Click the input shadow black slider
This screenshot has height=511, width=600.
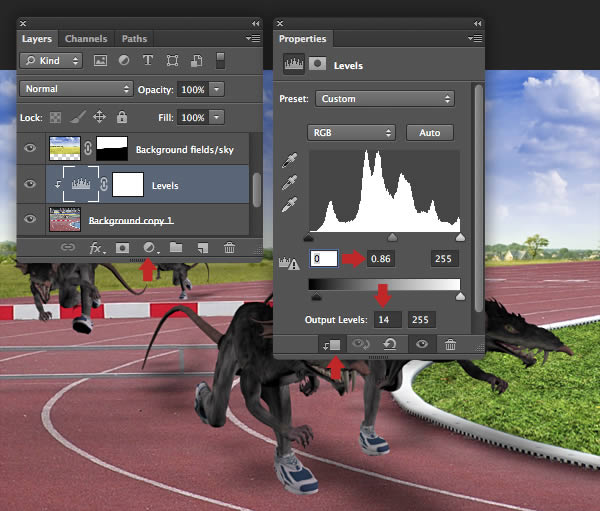309,238
